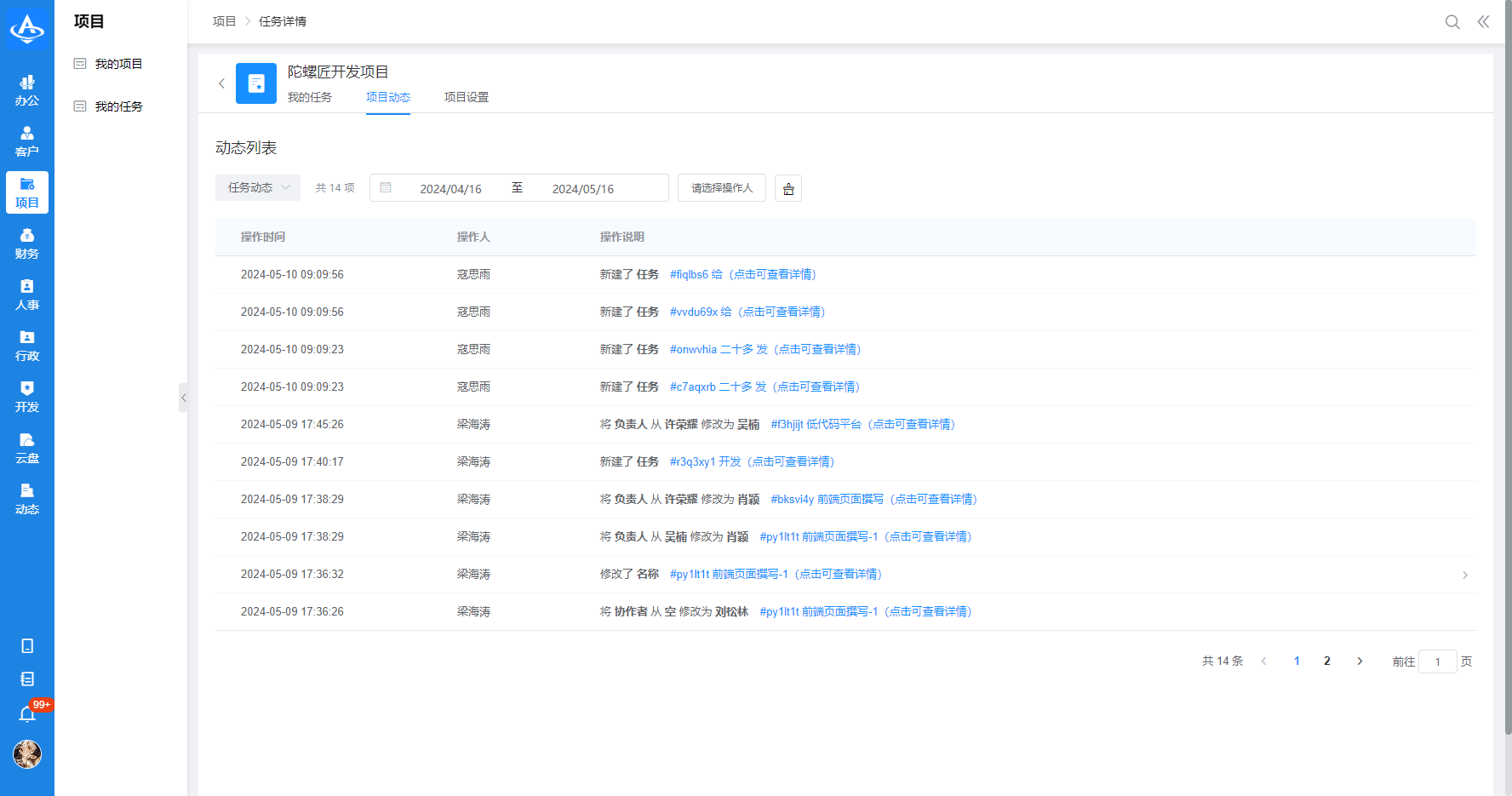Open 我的任务 in the side menu
Screen dimensions: 1512x796
pos(119,106)
